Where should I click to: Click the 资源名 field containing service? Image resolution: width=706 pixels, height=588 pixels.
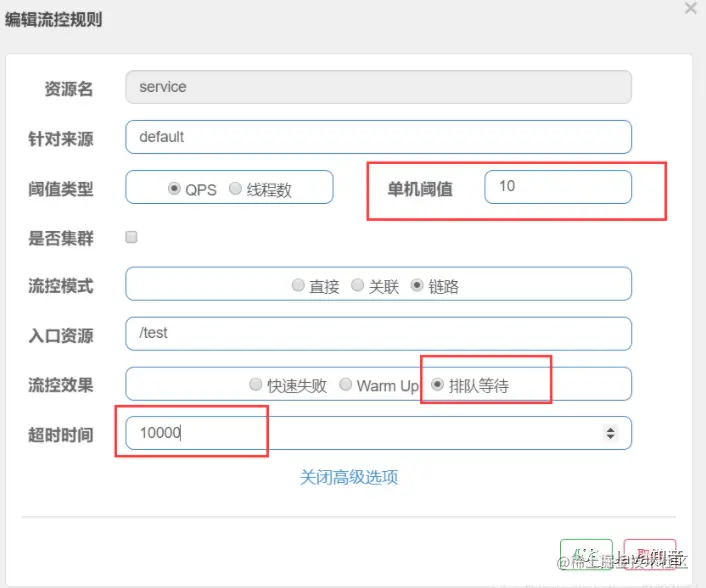tap(378, 87)
